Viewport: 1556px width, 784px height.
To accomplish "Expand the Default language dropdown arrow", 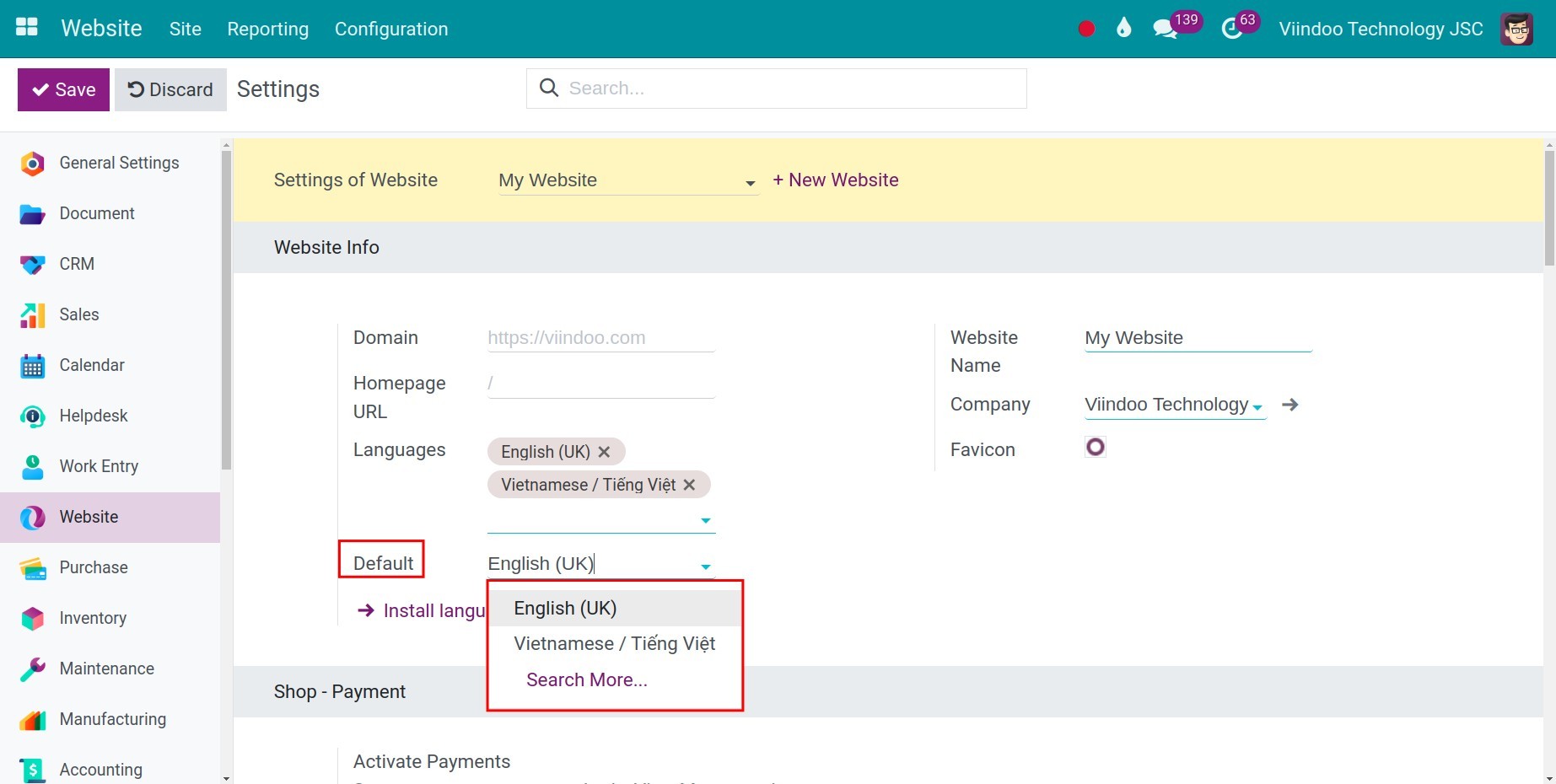I will click(x=706, y=567).
